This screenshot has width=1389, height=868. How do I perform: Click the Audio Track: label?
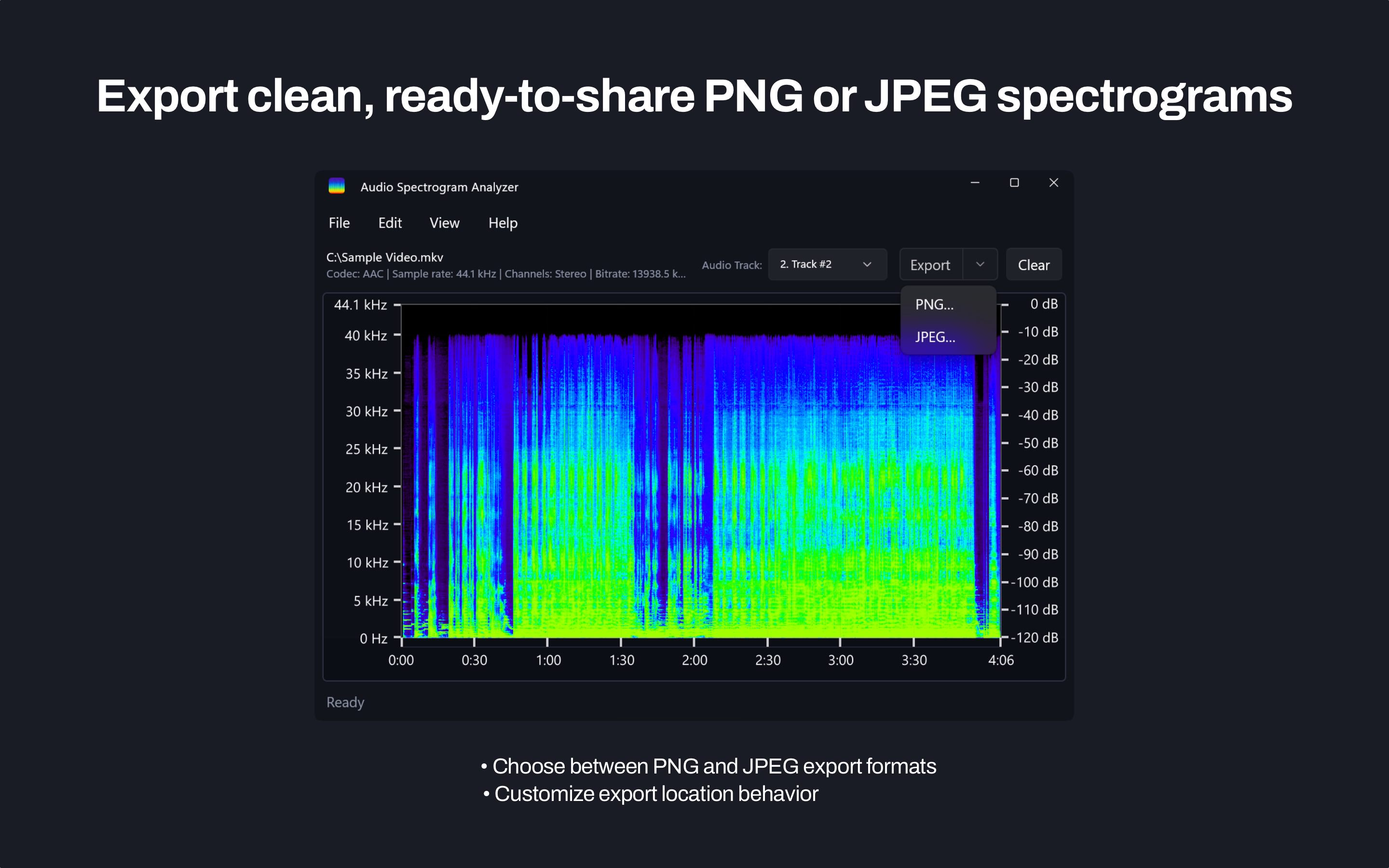pyautogui.click(x=731, y=265)
